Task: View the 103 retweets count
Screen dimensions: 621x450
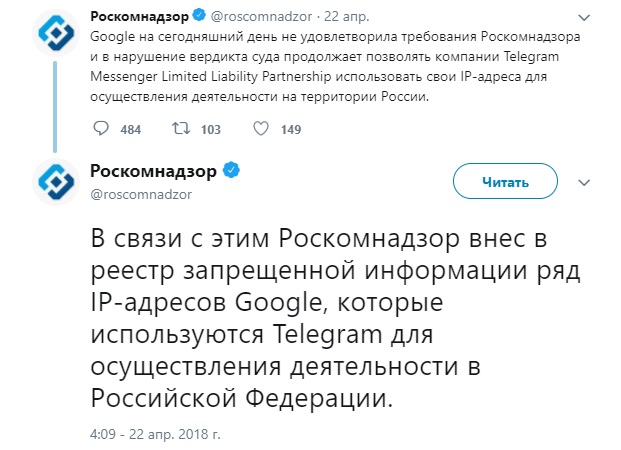Action: [211, 130]
